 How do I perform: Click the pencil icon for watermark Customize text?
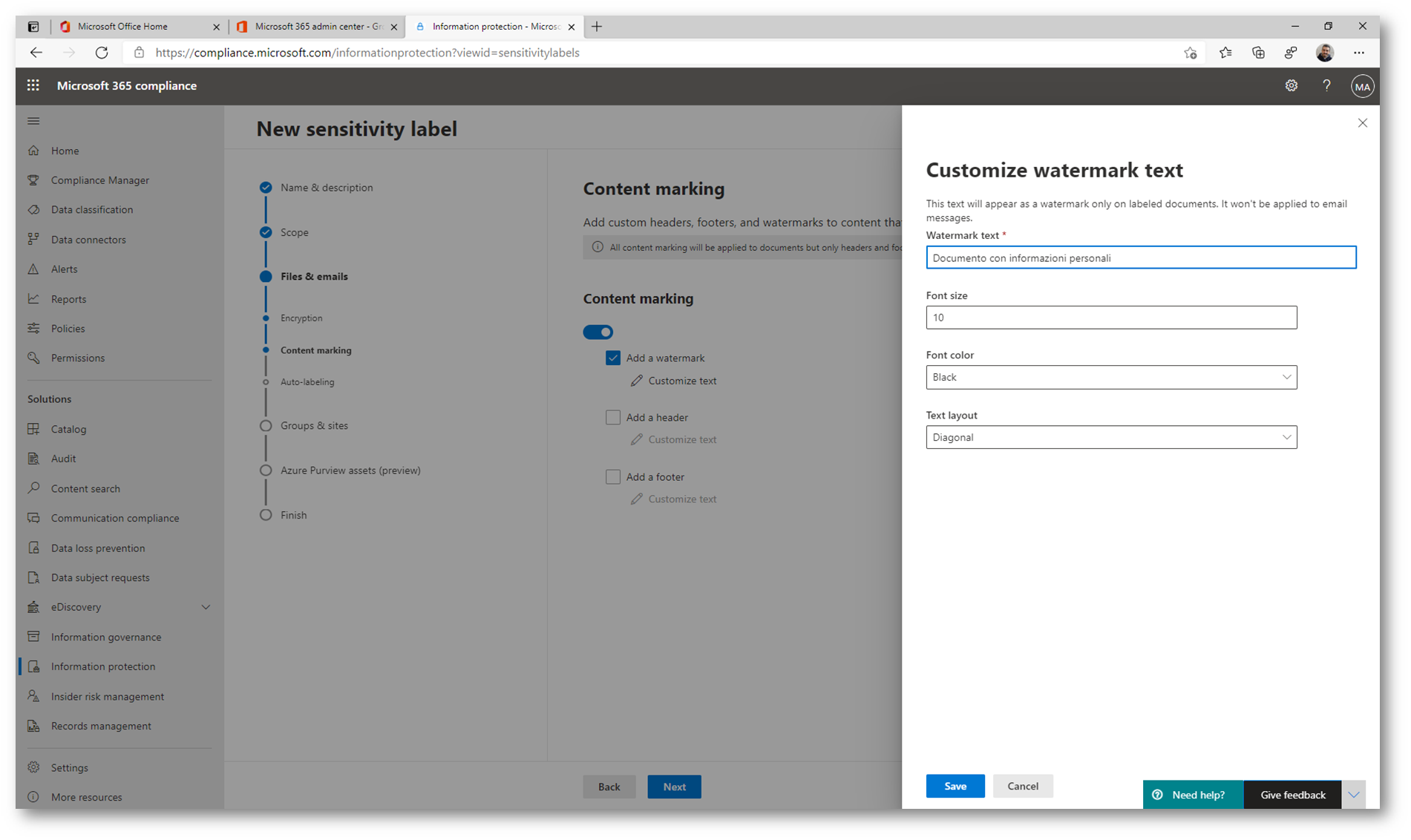[636, 381]
